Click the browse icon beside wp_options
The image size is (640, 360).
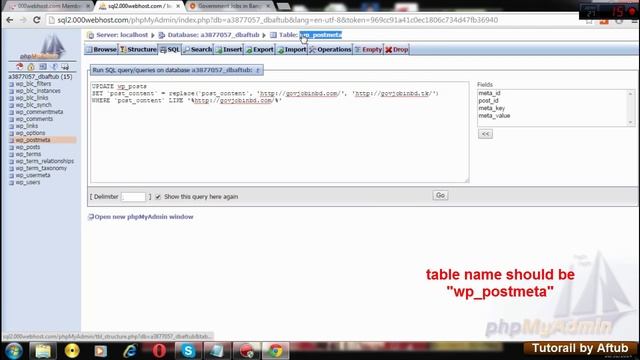tap(11, 133)
